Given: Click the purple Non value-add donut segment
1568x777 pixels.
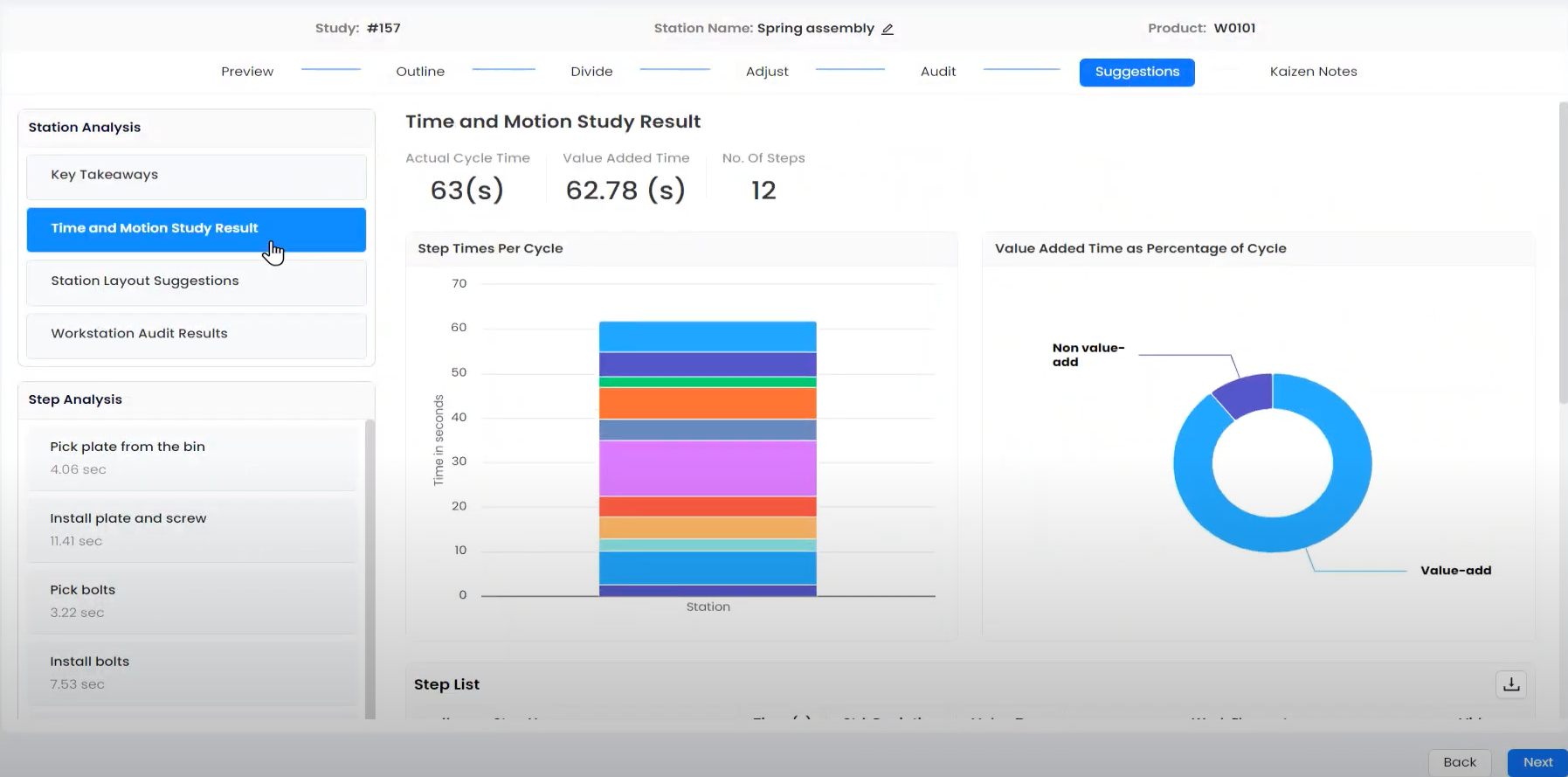Looking at the screenshot, I should tap(1246, 394).
